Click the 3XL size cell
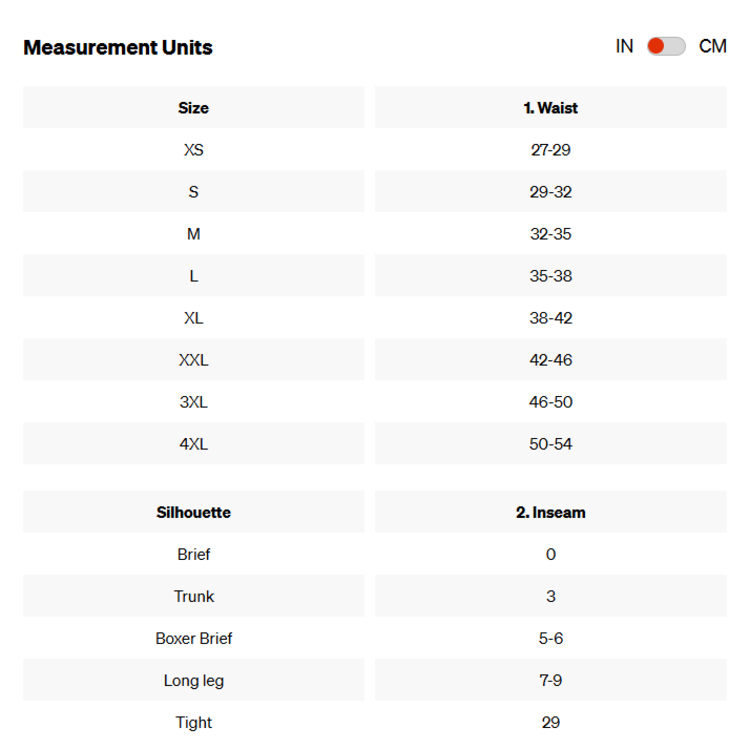 193,402
